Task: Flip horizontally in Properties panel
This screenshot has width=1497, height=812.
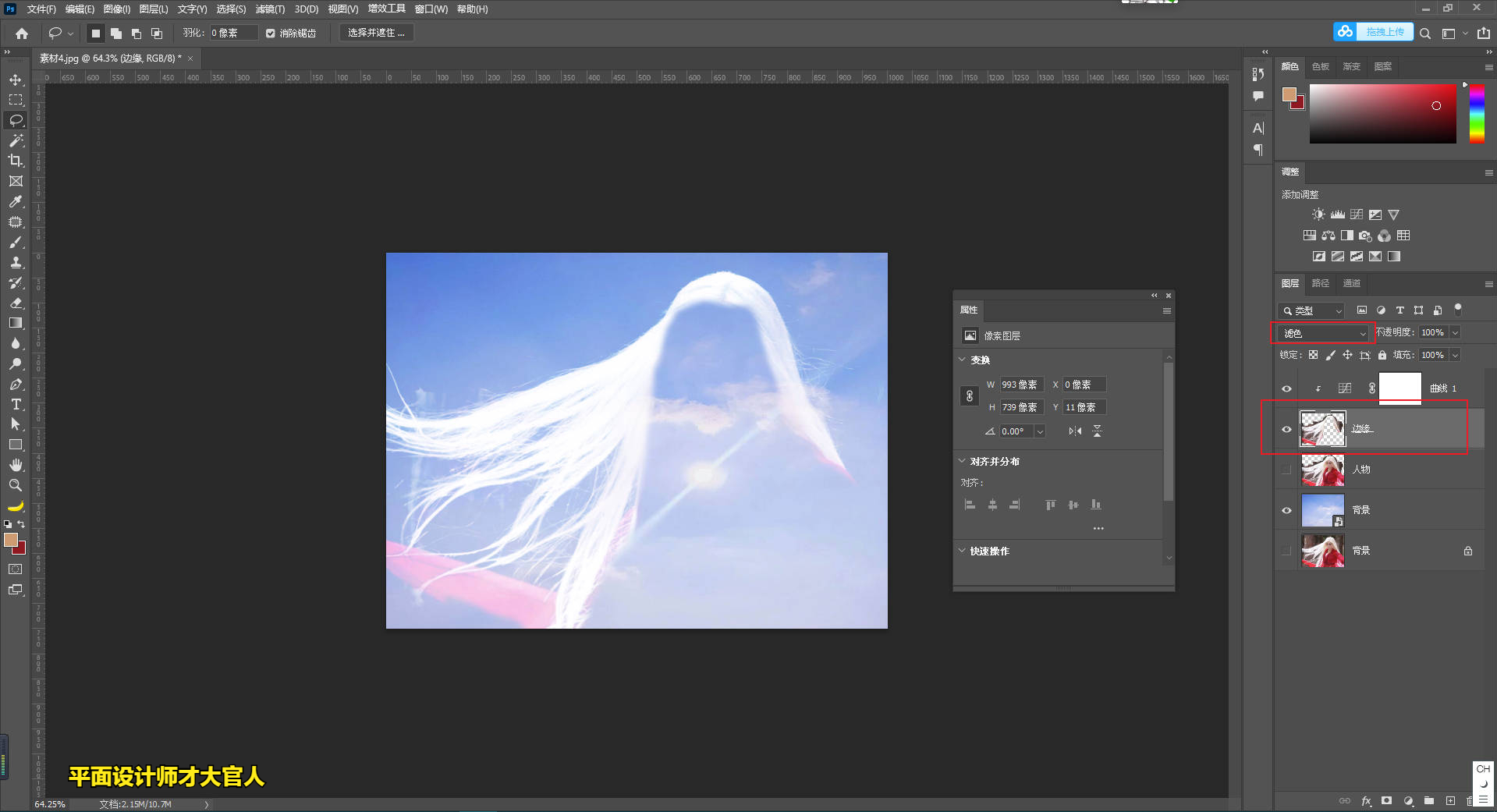Action: point(1076,431)
